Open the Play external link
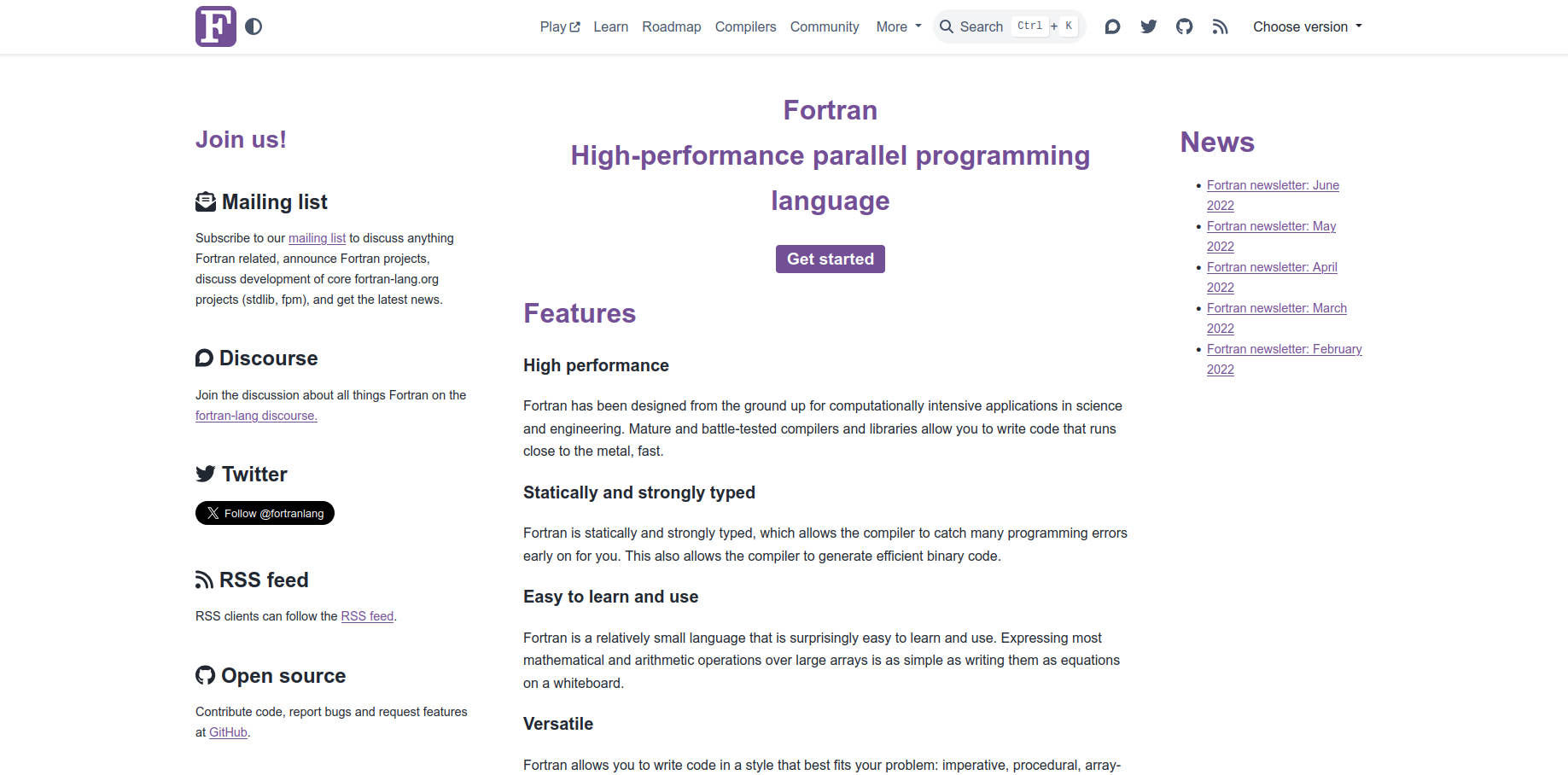 (x=560, y=26)
